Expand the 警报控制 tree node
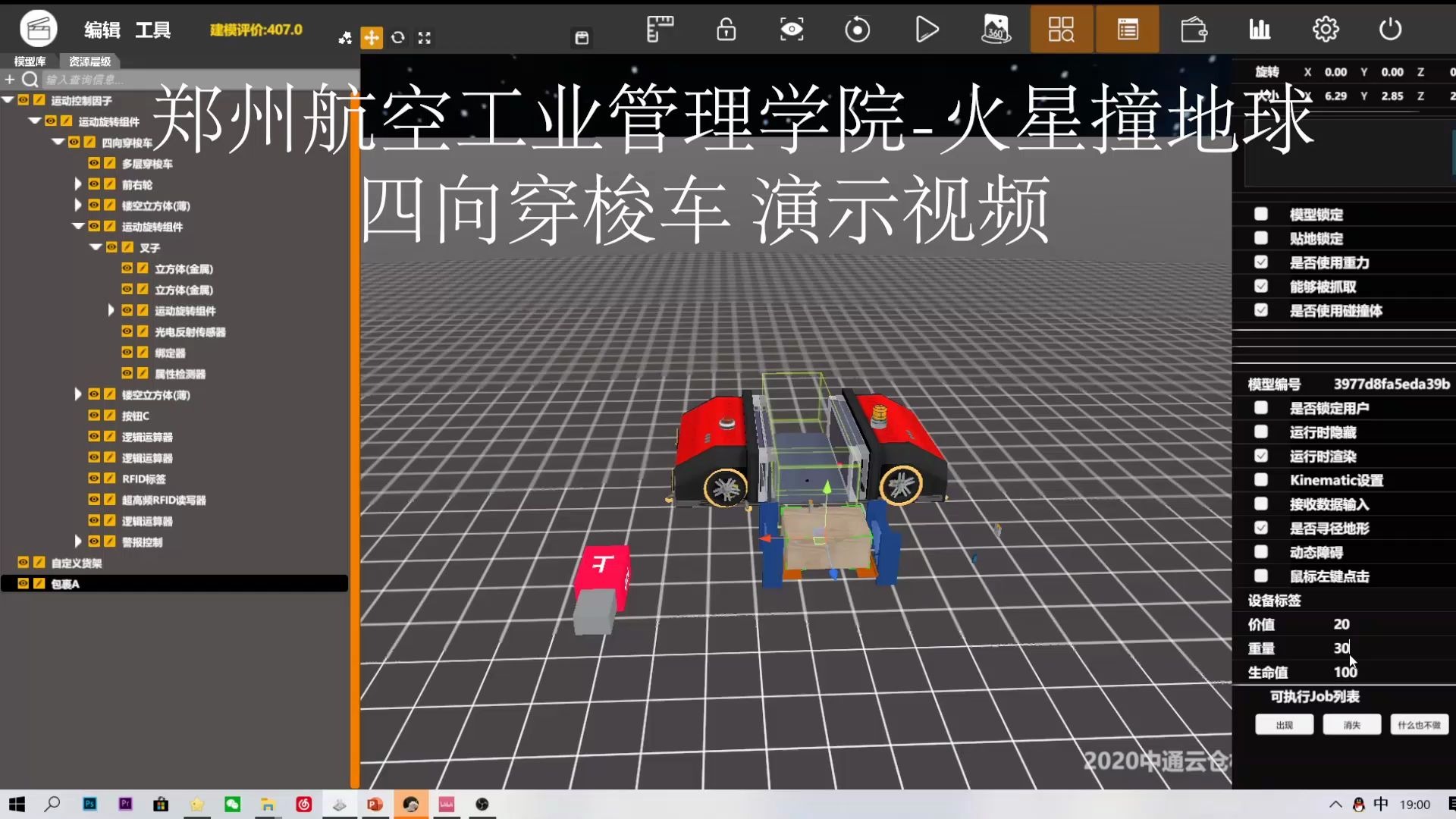1456x819 pixels. pyautogui.click(x=78, y=541)
